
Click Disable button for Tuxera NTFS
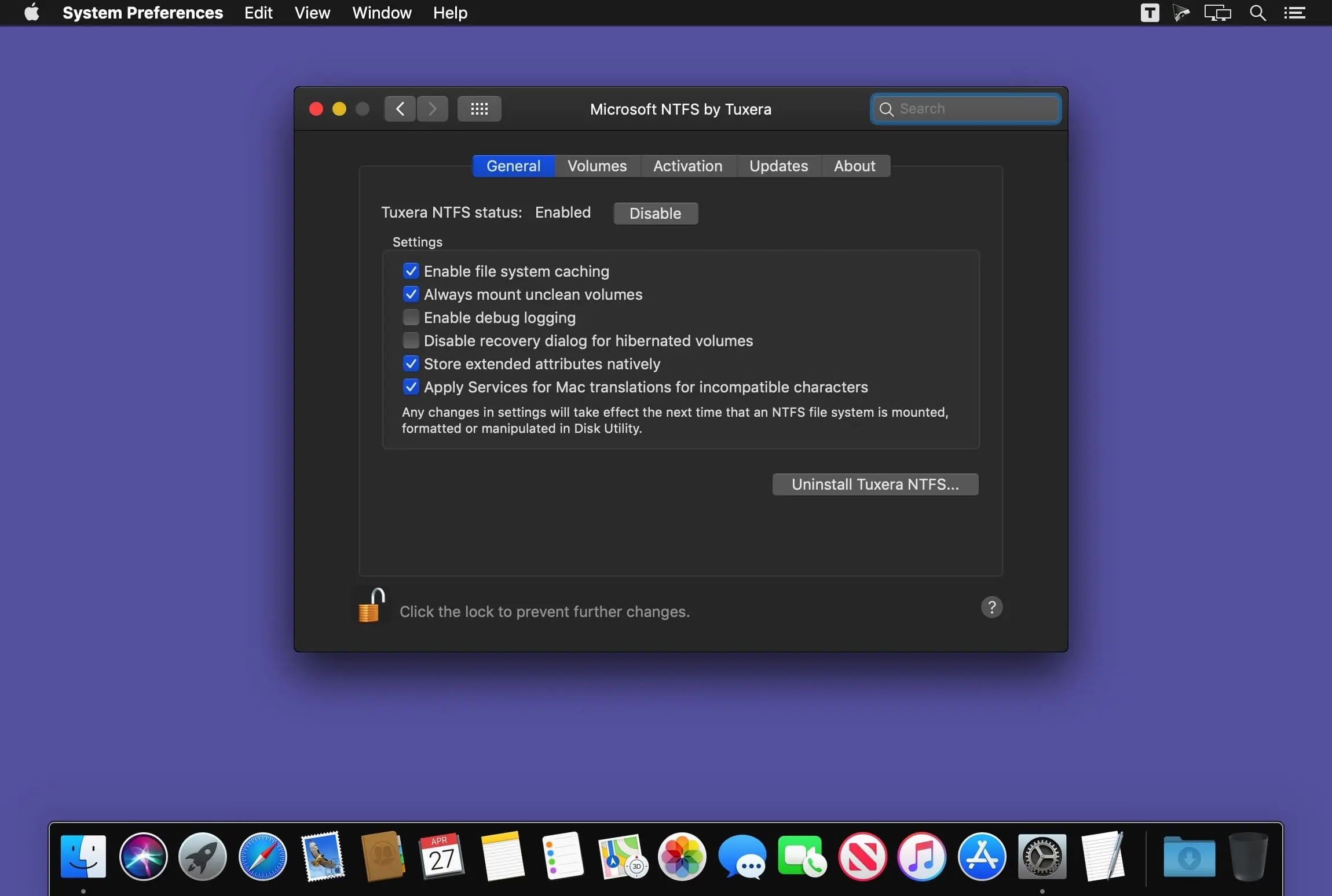pos(655,213)
